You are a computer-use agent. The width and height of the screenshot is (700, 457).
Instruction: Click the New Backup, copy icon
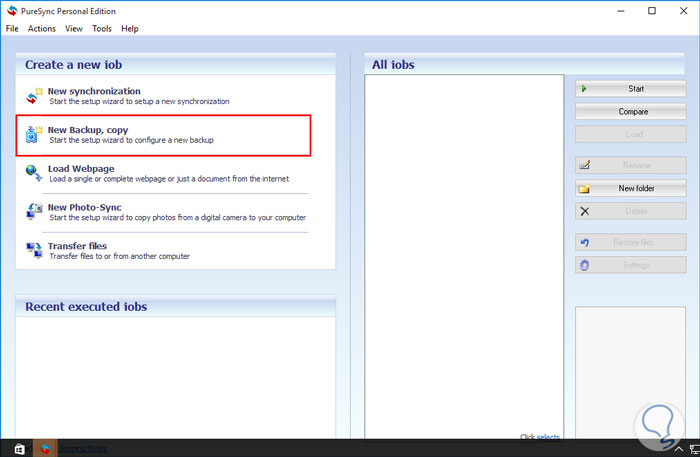point(33,134)
